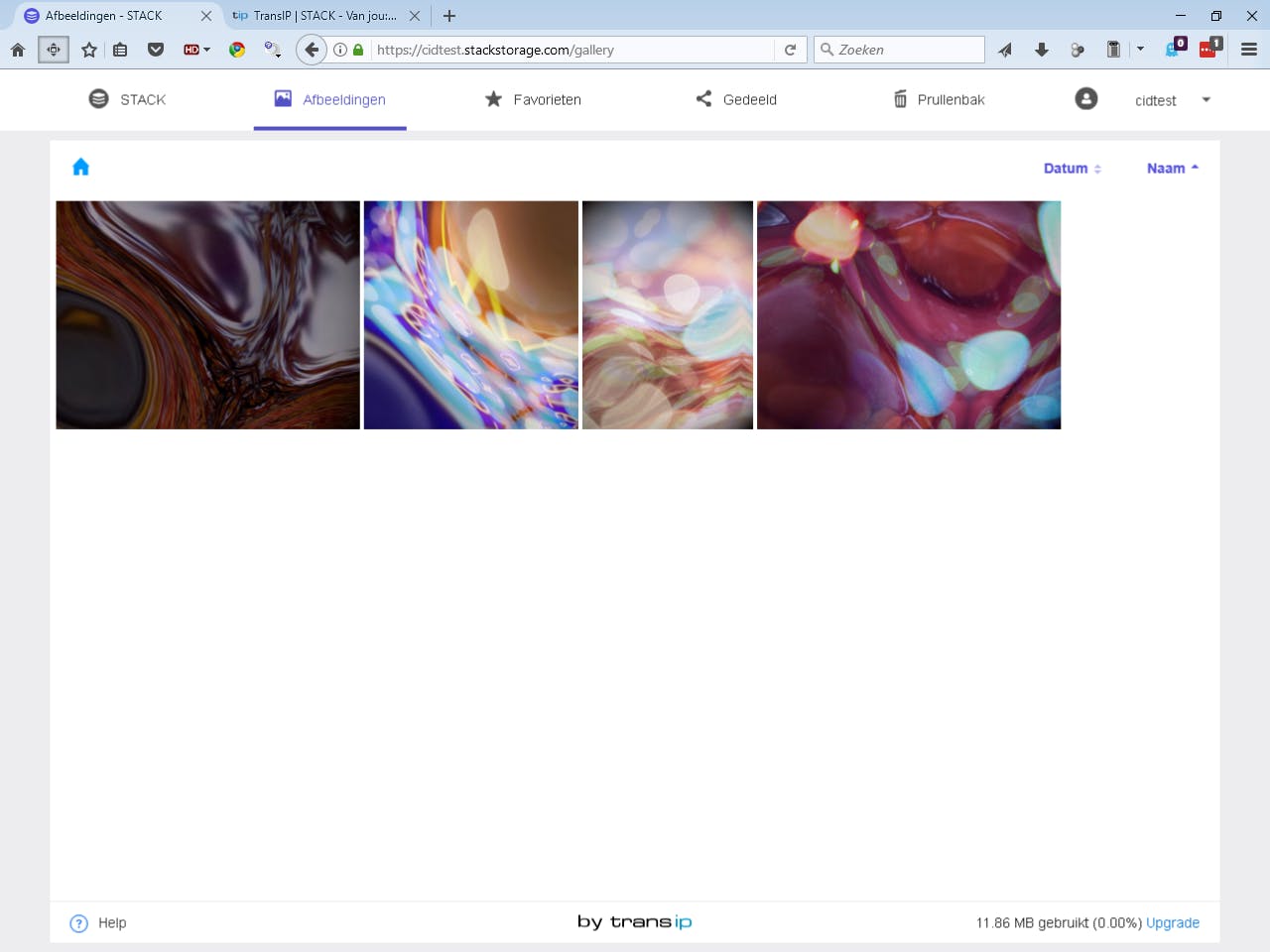Click the browser bookmark star icon
Screen dimensions: 1270x952
pyautogui.click(x=89, y=50)
